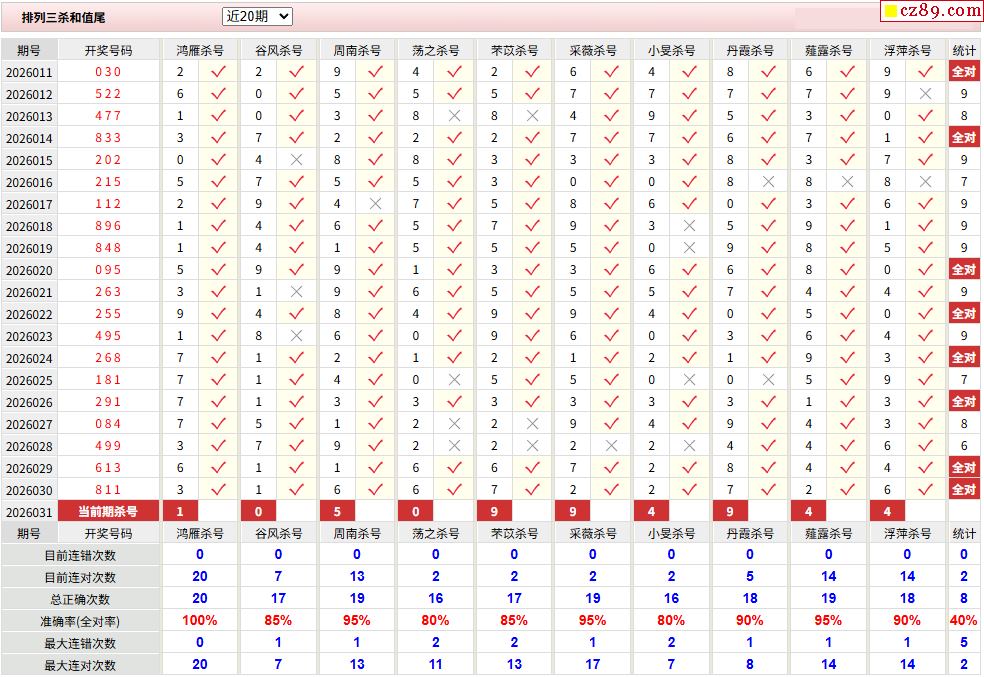This screenshot has width=984, height=677.
Task: Click the red check mark in row 2026030 under 浮萍杀号
Action: coord(925,490)
